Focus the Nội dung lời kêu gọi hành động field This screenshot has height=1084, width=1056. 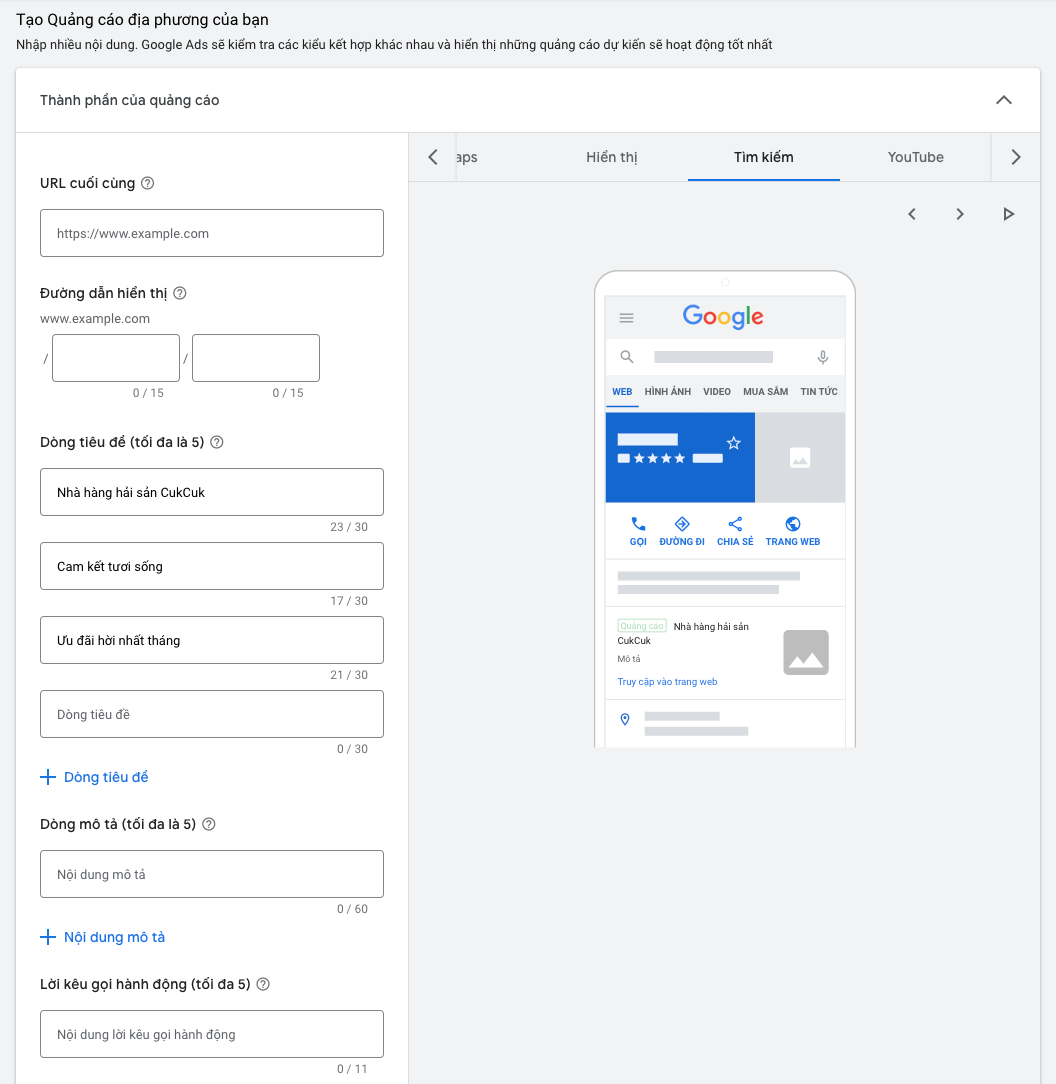pos(212,1034)
